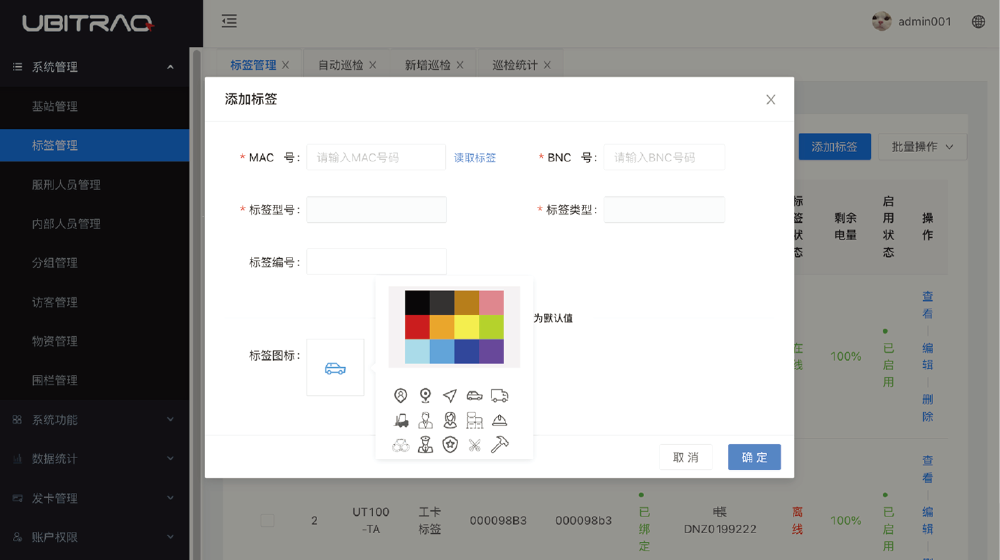Select the navigation arrow icon
Viewport: 1000px width, 560px height.
click(450, 396)
